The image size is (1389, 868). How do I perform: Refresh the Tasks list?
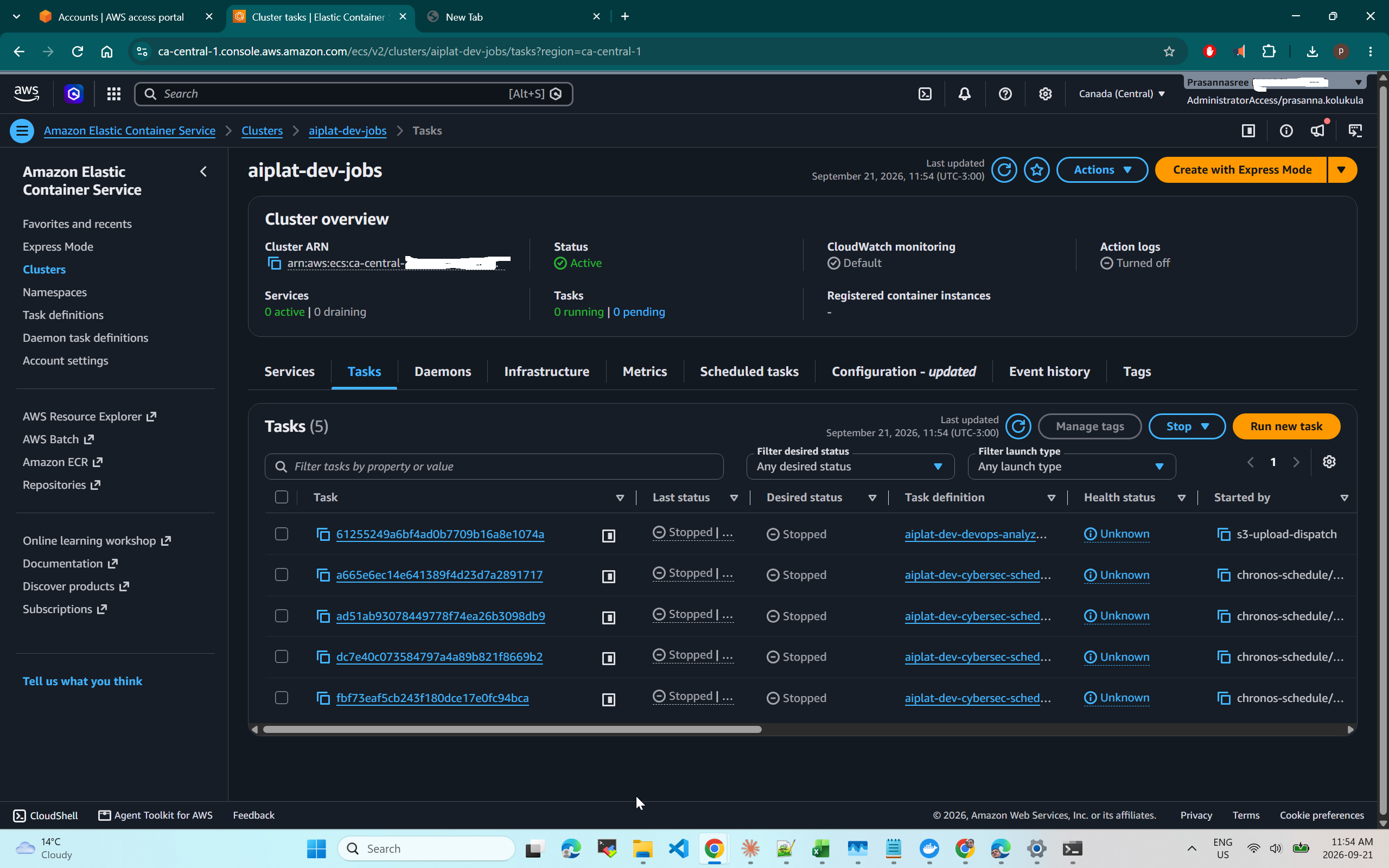pos(1018,426)
